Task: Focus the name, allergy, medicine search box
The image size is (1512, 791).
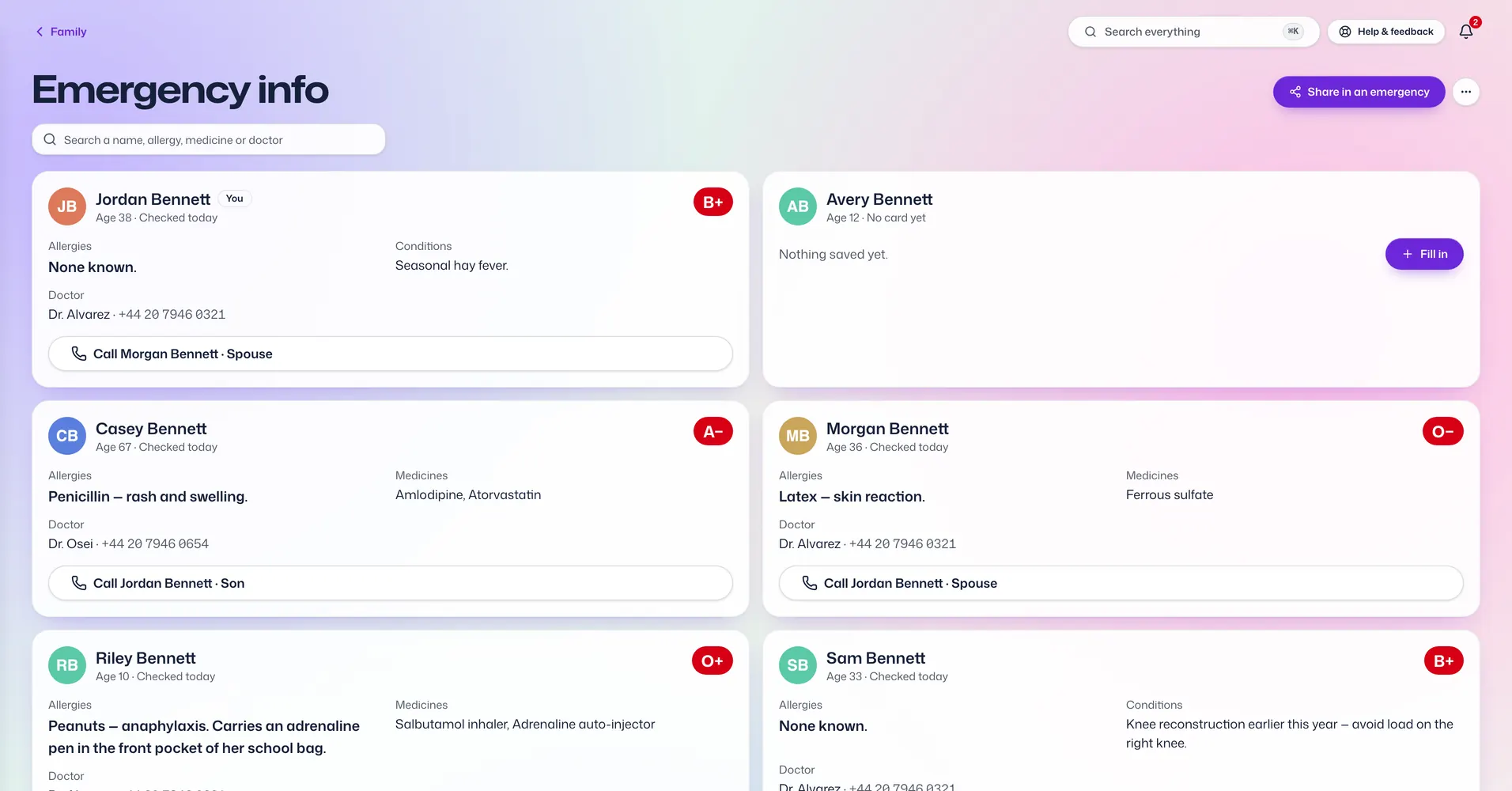Action: click(209, 139)
